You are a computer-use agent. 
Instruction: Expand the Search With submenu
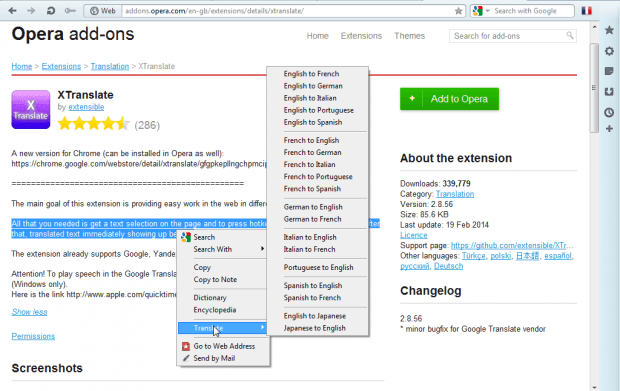coord(222,249)
